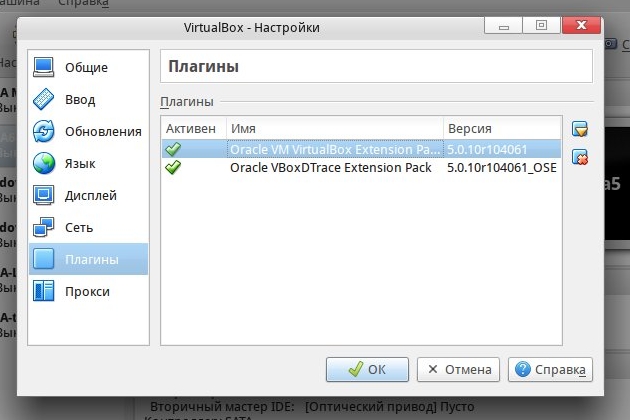Click green checkmark of Oracle VM VirtualBox row

click(x=173, y=149)
